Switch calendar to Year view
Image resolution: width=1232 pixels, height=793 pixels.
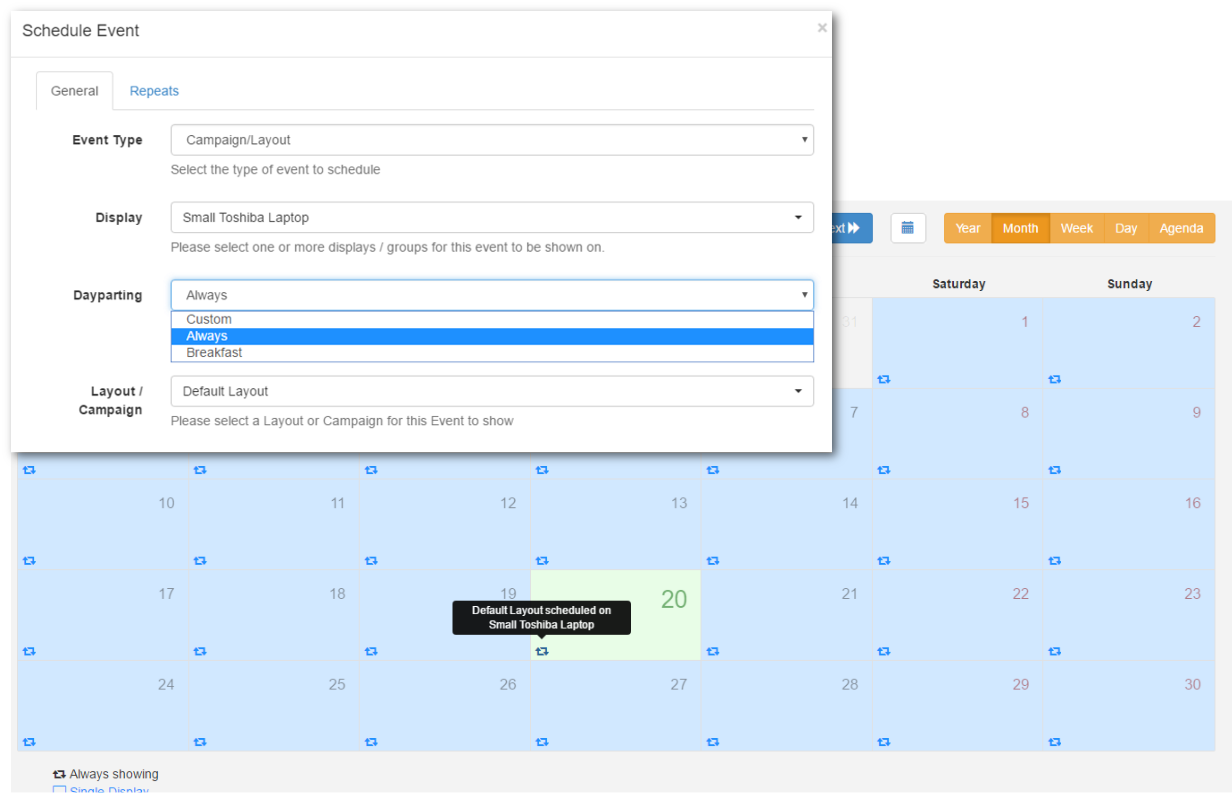point(967,228)
